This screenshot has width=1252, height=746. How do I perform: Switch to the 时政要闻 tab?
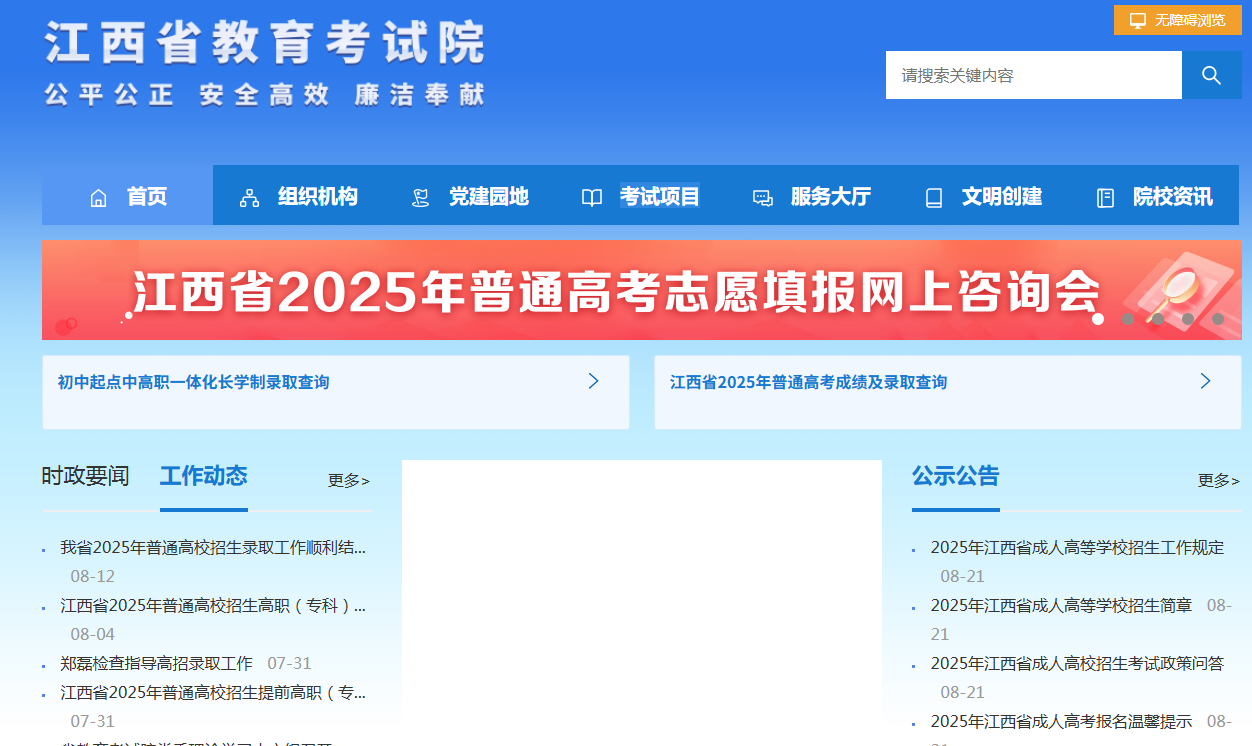pyautogui.click(x=83, y=477)
